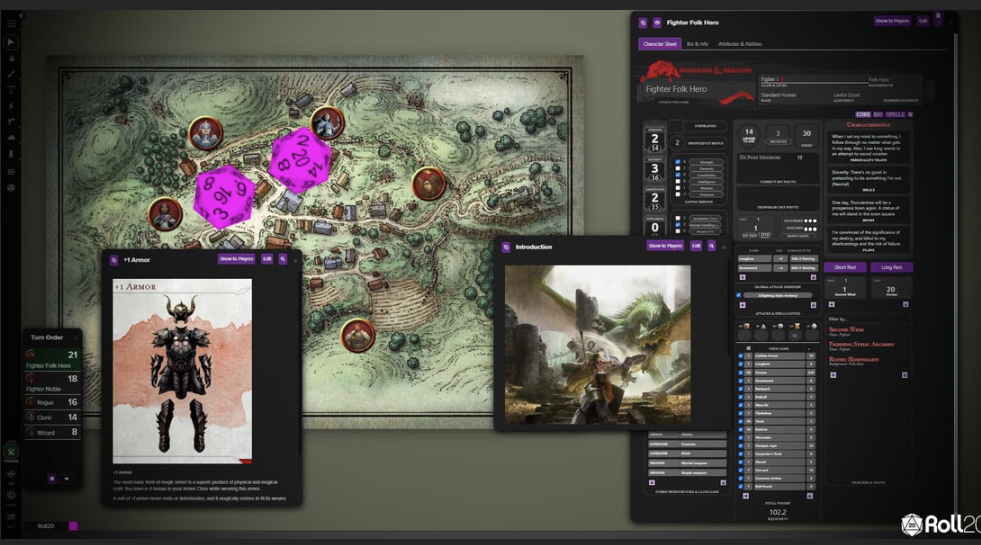981x545 pixels.
Task: Click the Filter by field in features and traits
Action: click(x=868, y=319)
